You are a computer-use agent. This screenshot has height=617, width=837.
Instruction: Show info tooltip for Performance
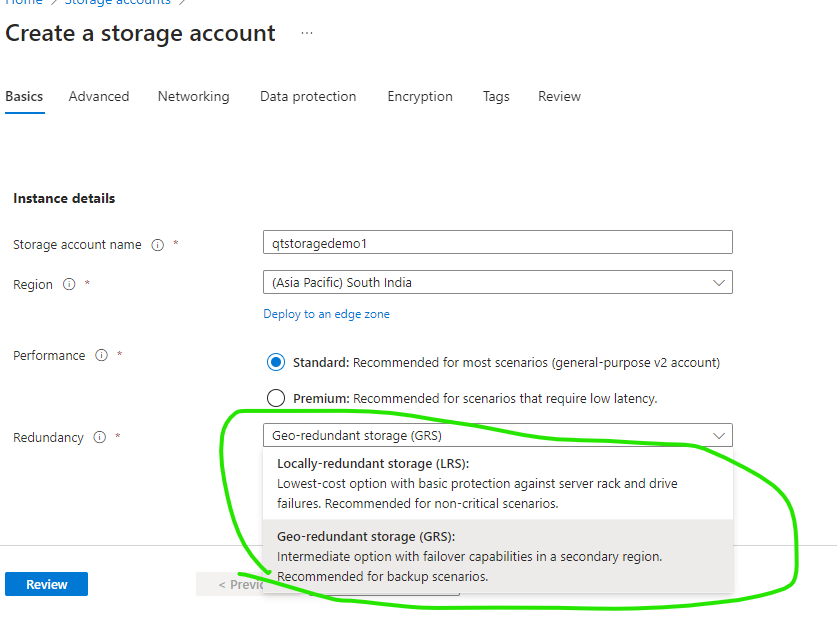101,355
